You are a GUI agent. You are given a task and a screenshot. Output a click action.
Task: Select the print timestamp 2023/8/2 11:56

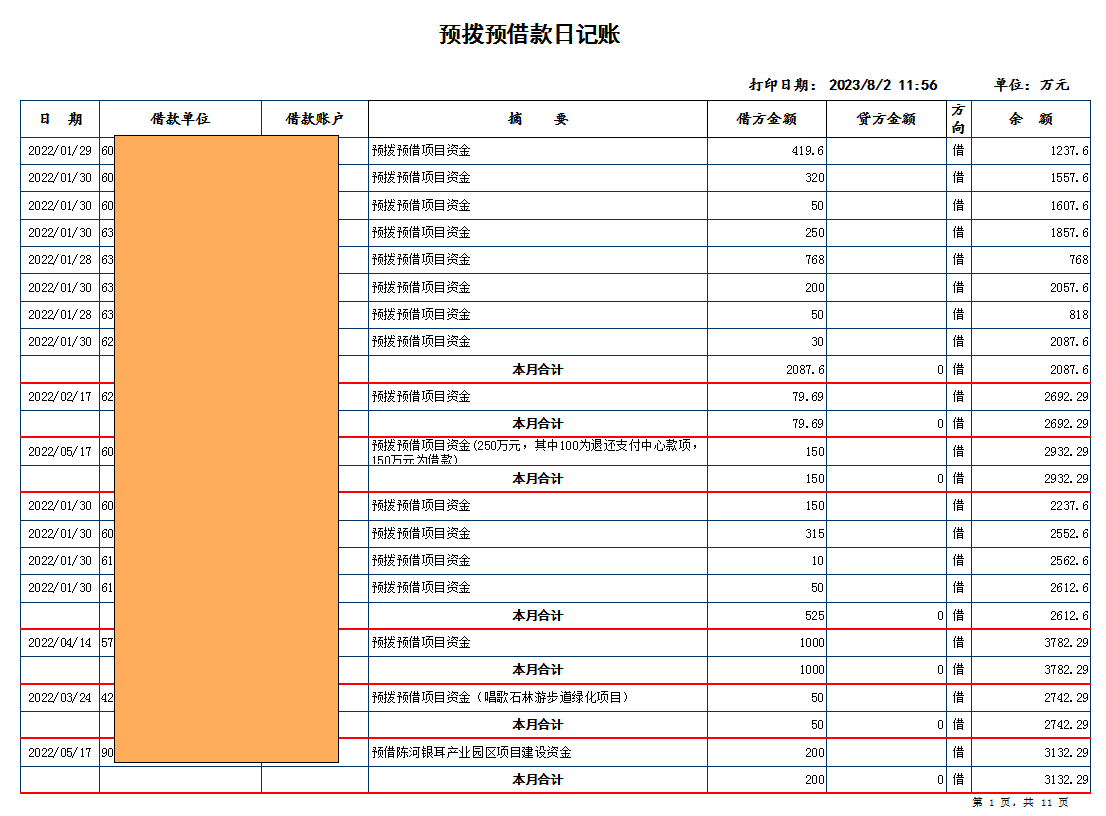[x=883, y=85]
